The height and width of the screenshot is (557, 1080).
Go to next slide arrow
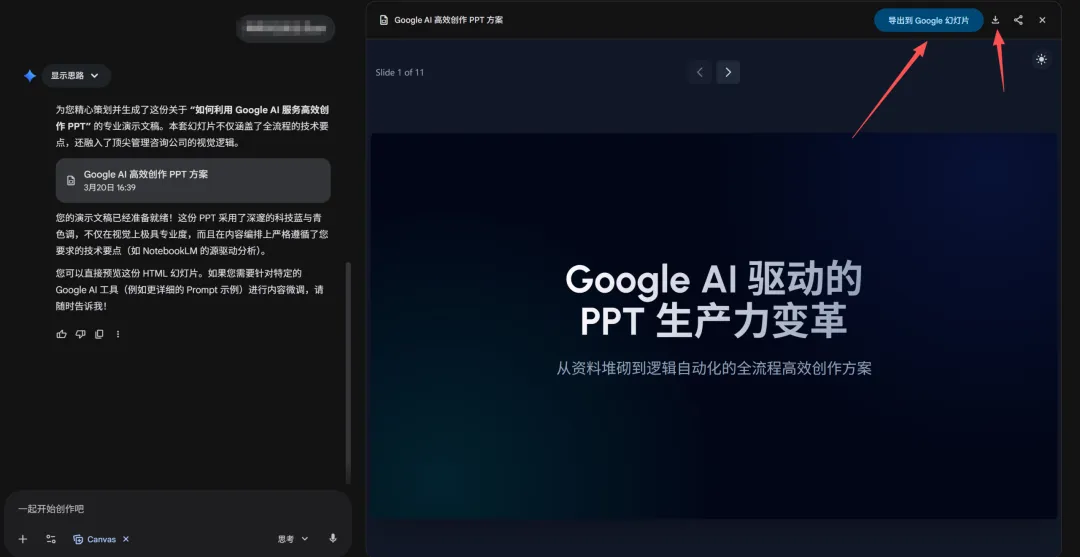728,72
